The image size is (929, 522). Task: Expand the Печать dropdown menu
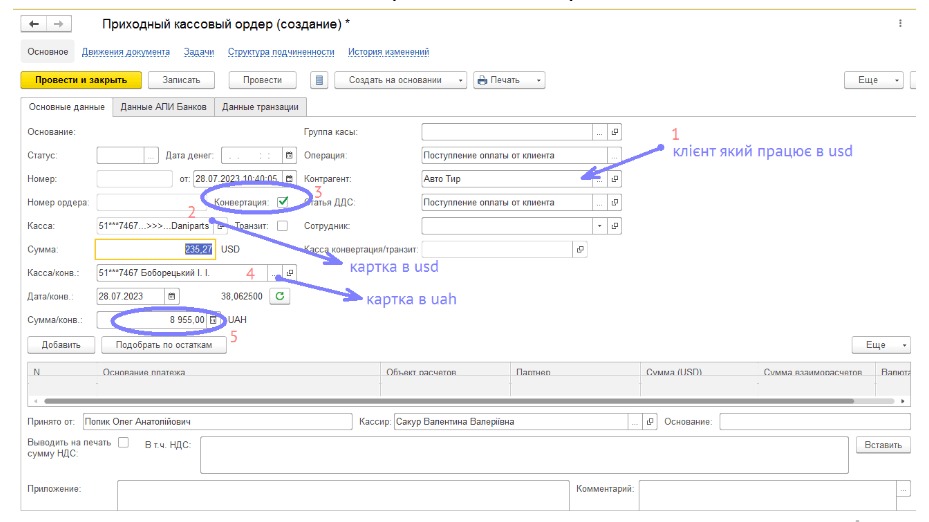click(539, 80)
